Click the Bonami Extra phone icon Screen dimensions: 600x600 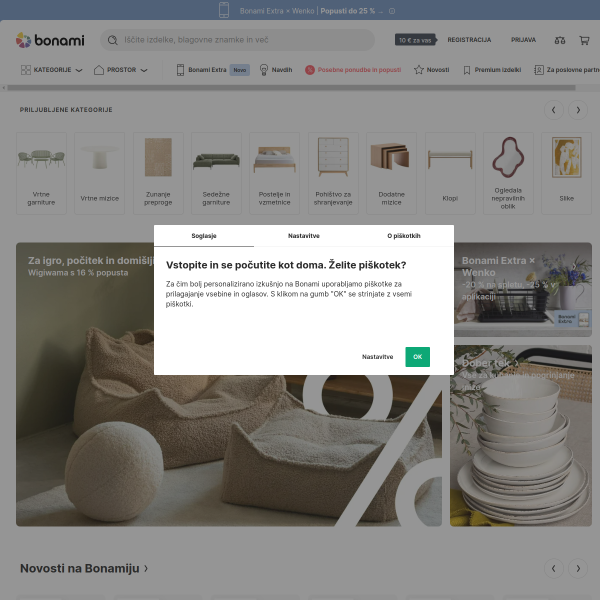180,70
